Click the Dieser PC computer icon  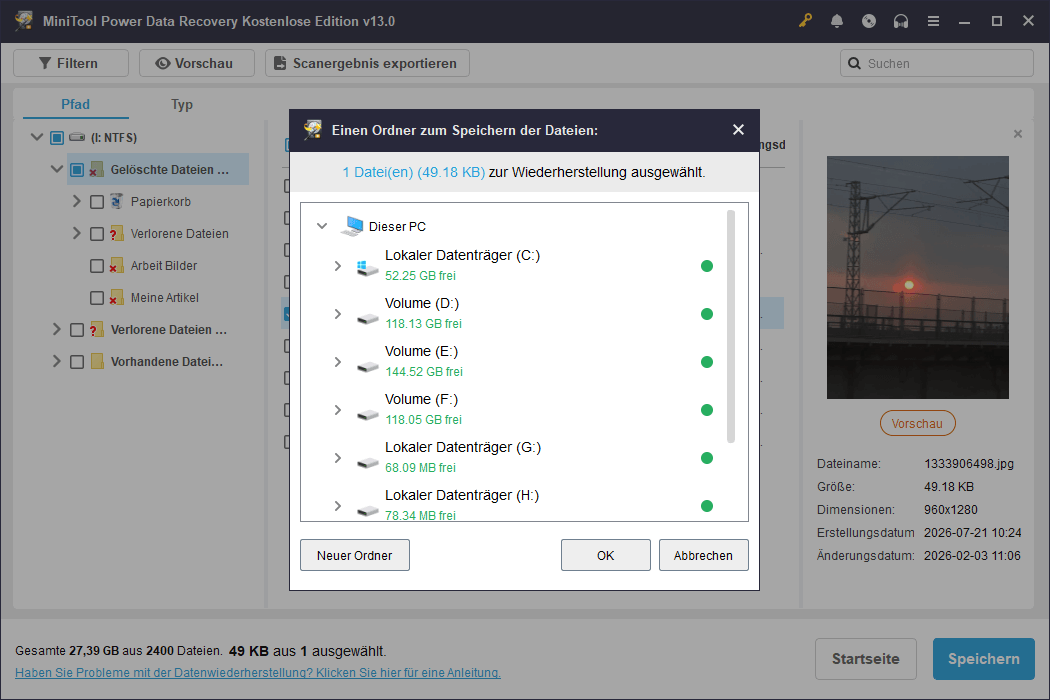[x=352, y=226]
